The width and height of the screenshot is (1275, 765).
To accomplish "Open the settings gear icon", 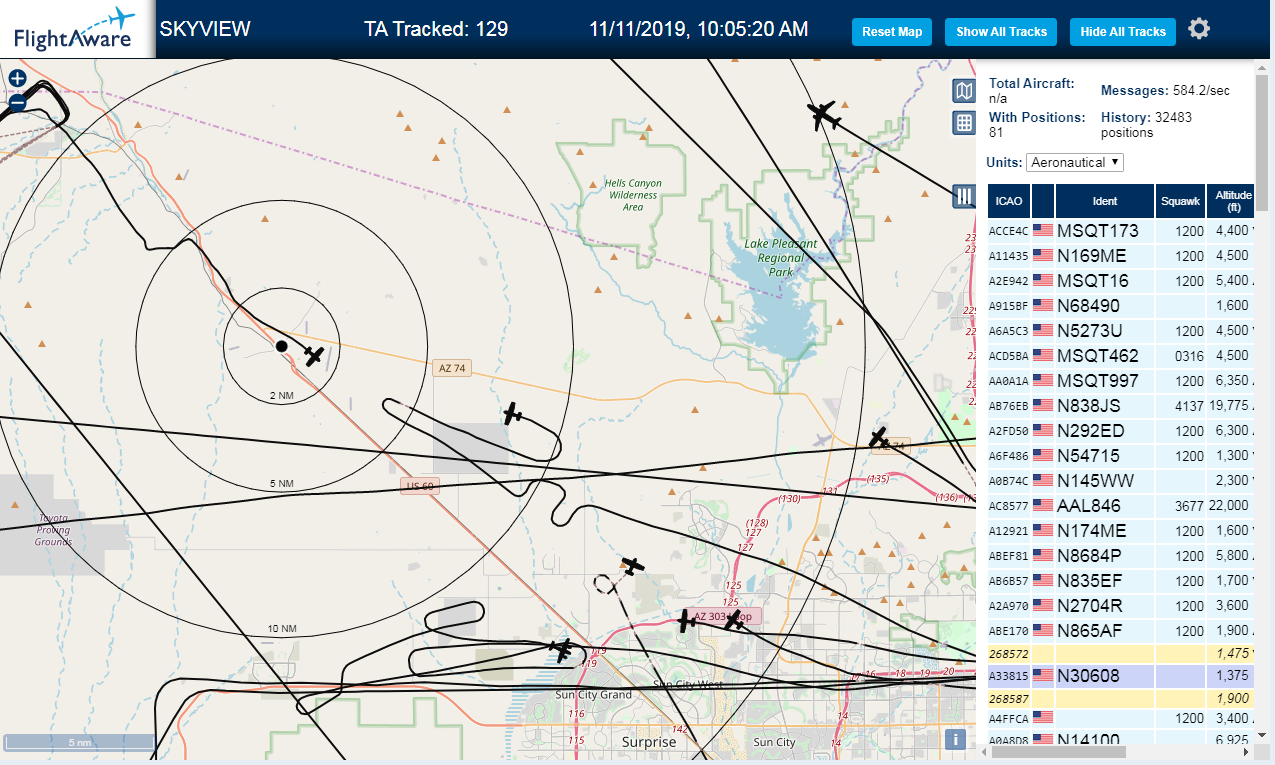I will [x=1199, y=29].
